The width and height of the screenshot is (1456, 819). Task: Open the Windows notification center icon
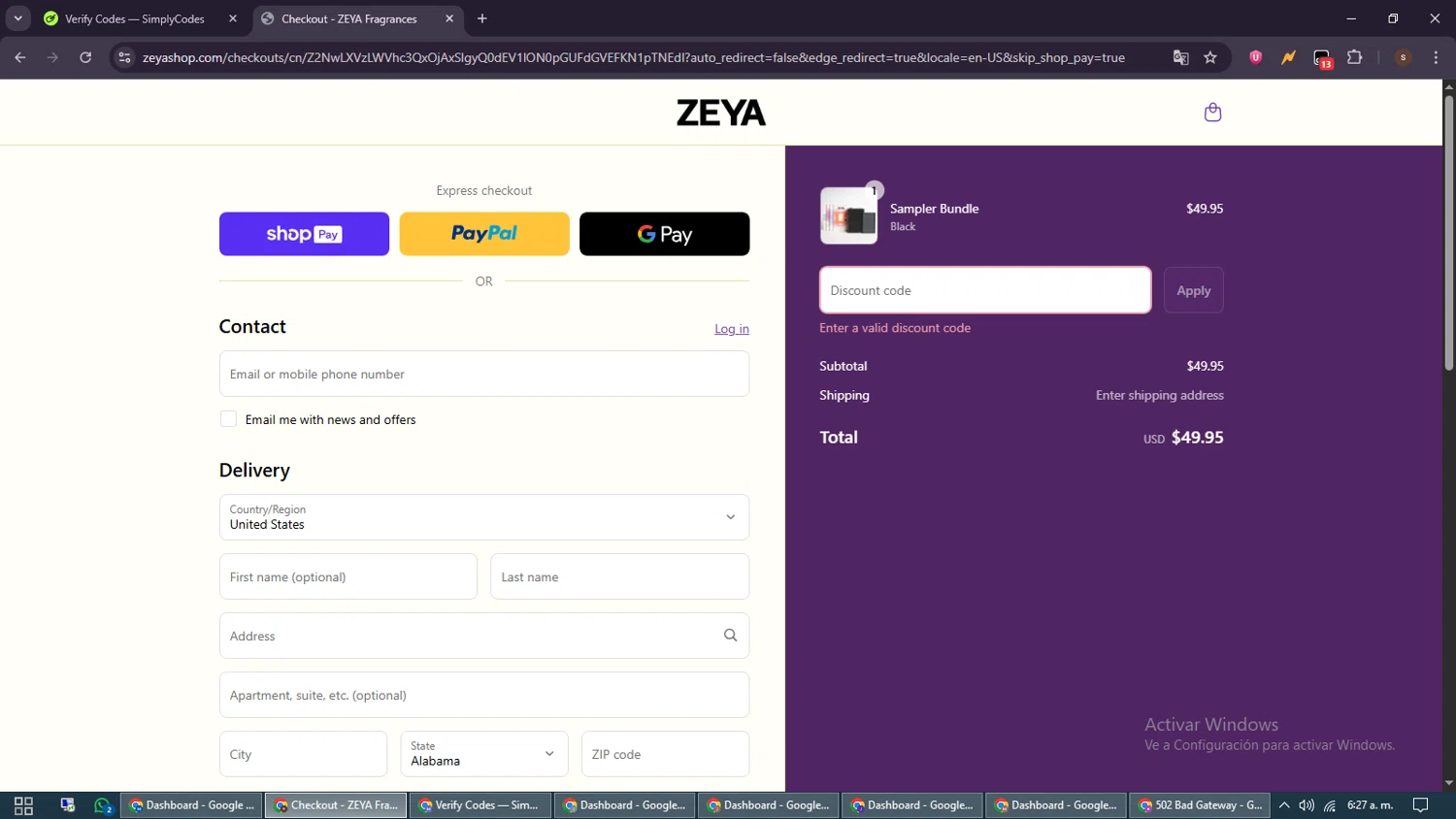(1420, 805)
